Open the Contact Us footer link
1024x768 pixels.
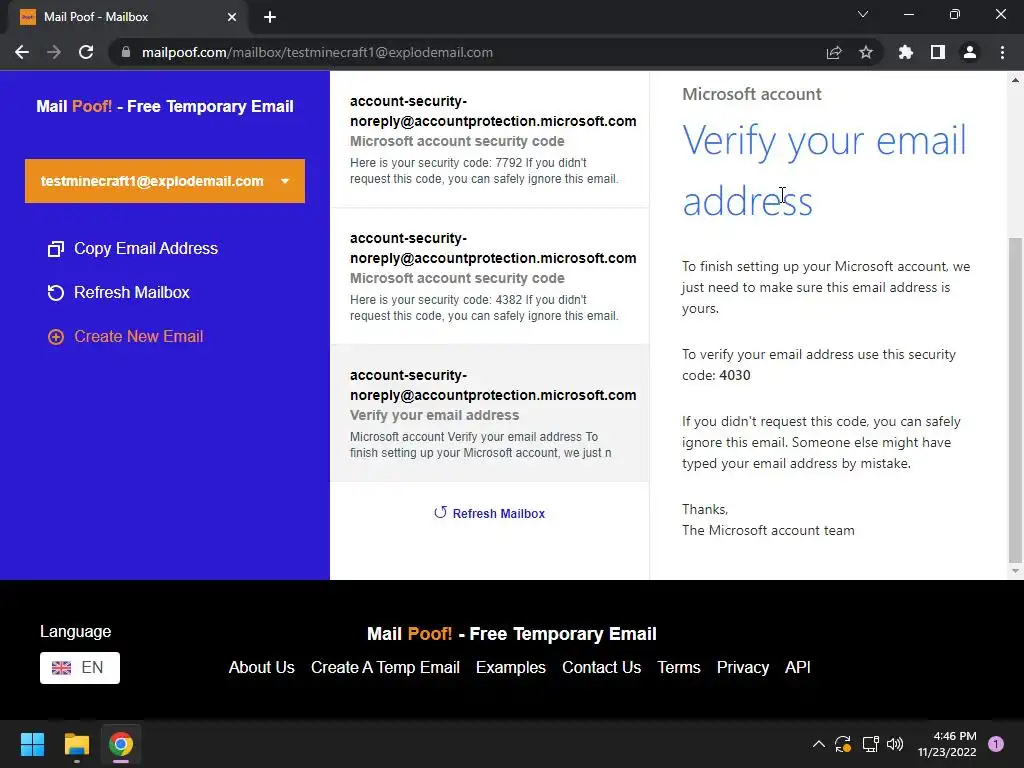click(601, 667)
